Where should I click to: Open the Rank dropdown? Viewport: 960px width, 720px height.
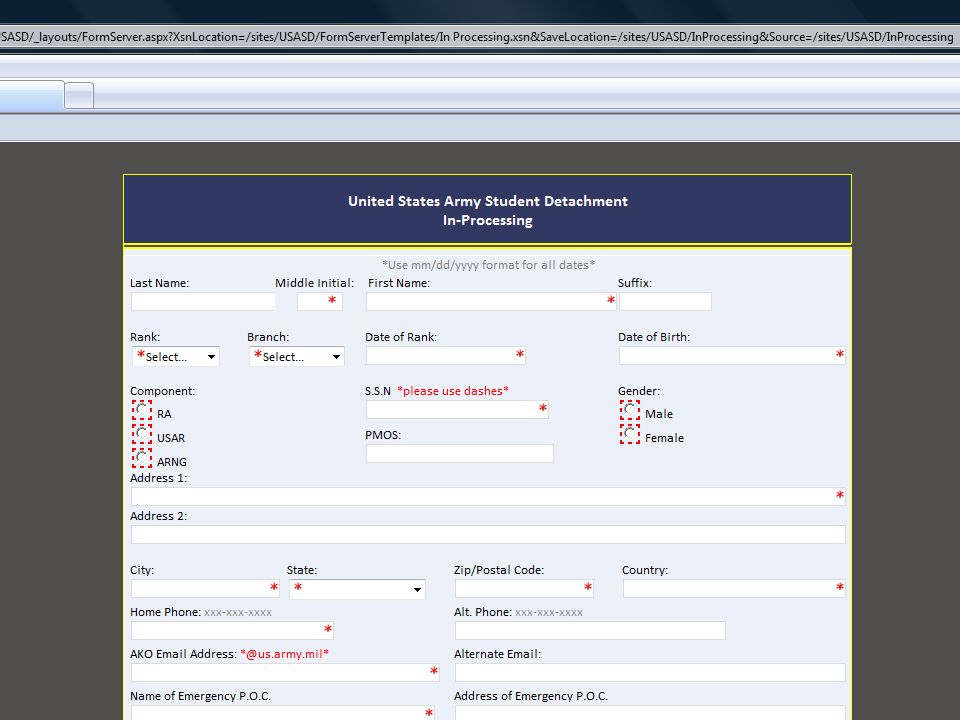point(176,356)
